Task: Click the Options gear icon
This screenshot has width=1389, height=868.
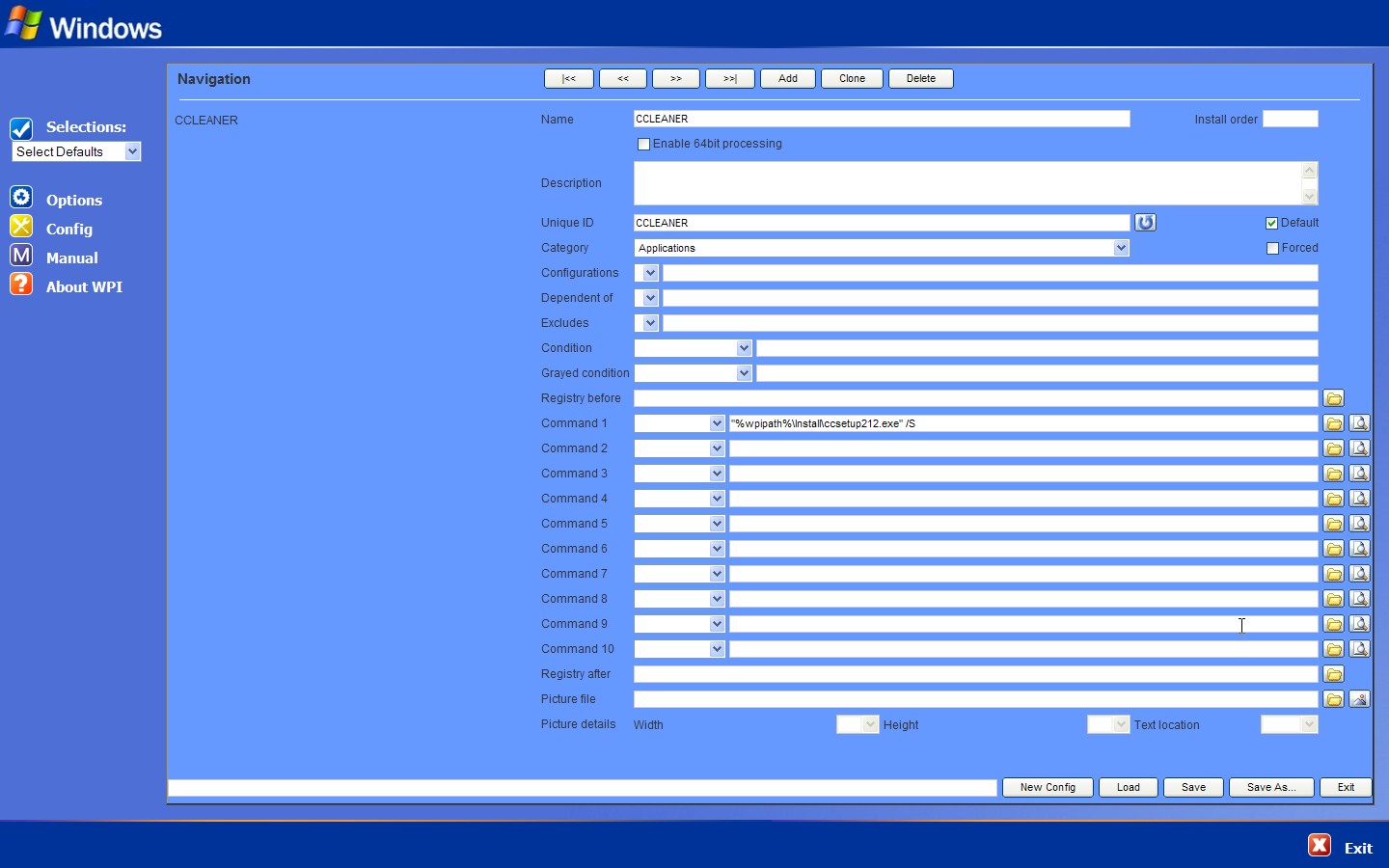Action: click(21, 197)
